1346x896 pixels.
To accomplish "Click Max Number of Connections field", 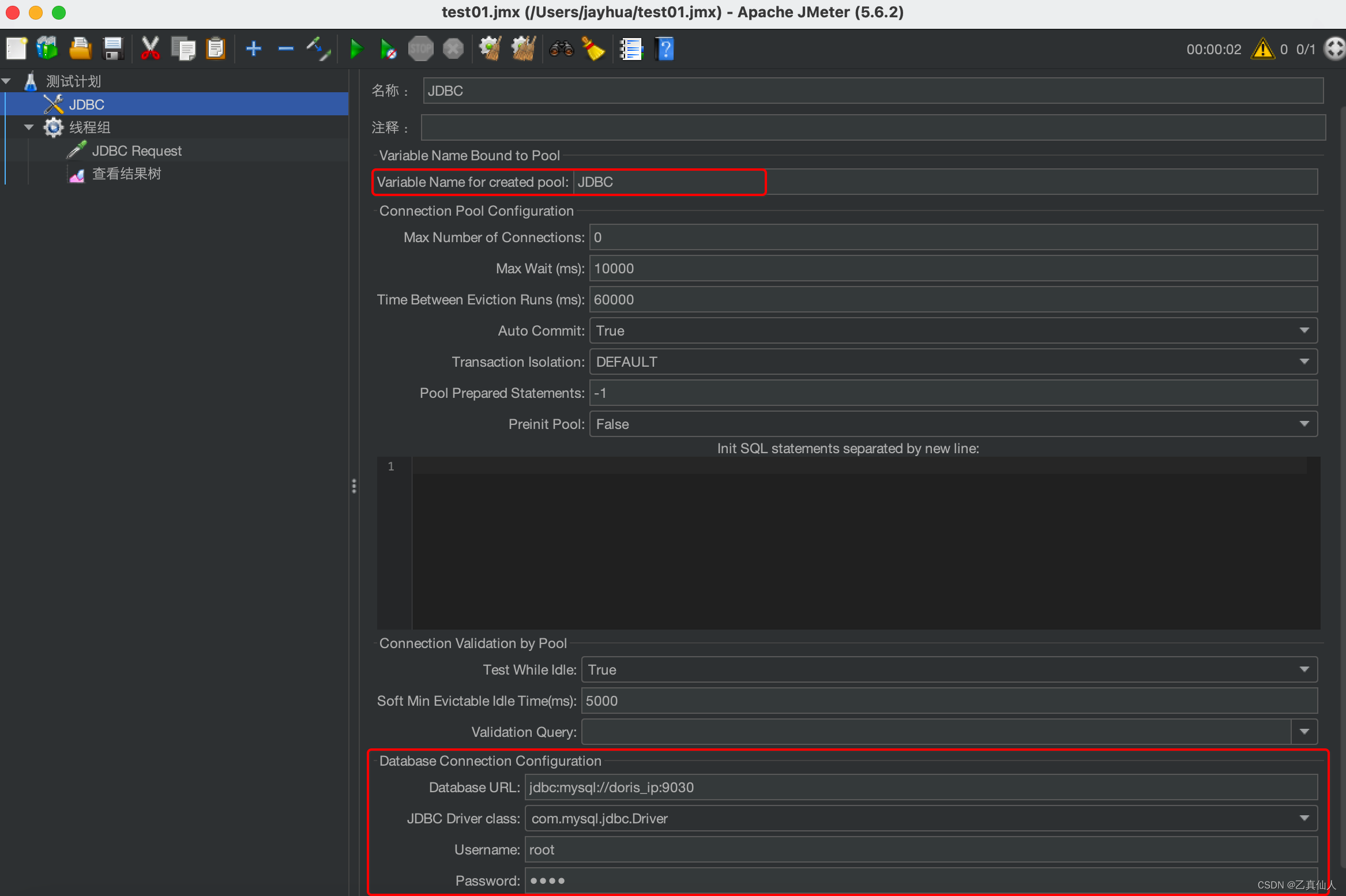I will coord(953,237).
